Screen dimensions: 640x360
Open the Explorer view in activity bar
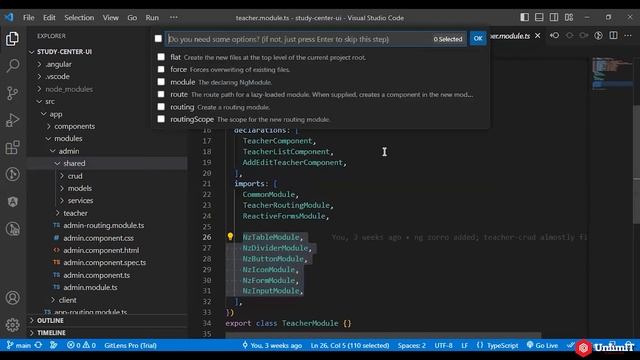point(12,39)
